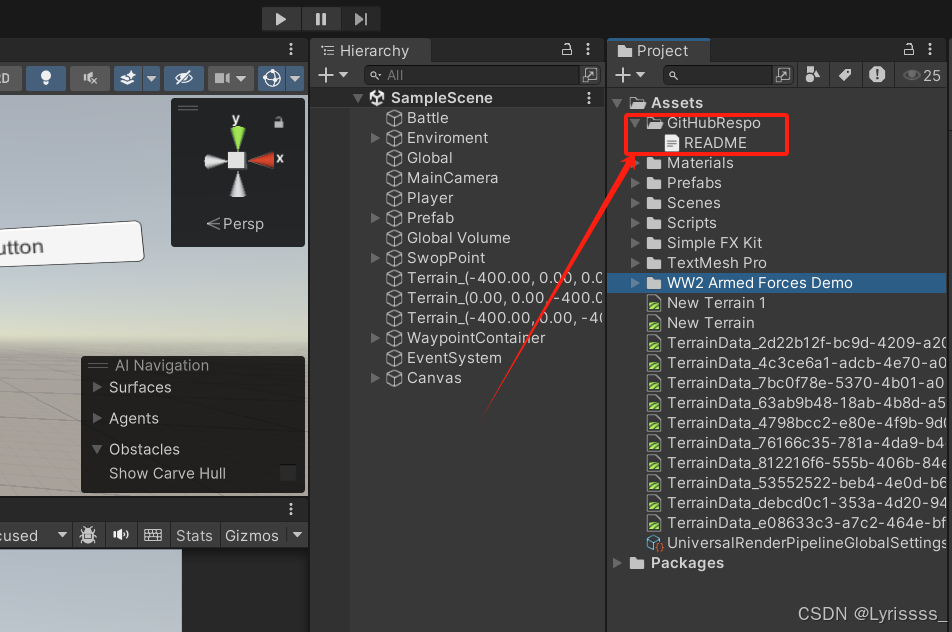The image size is (952, 632).
Task: Expand the Packages folder
Action: point(617,563)
